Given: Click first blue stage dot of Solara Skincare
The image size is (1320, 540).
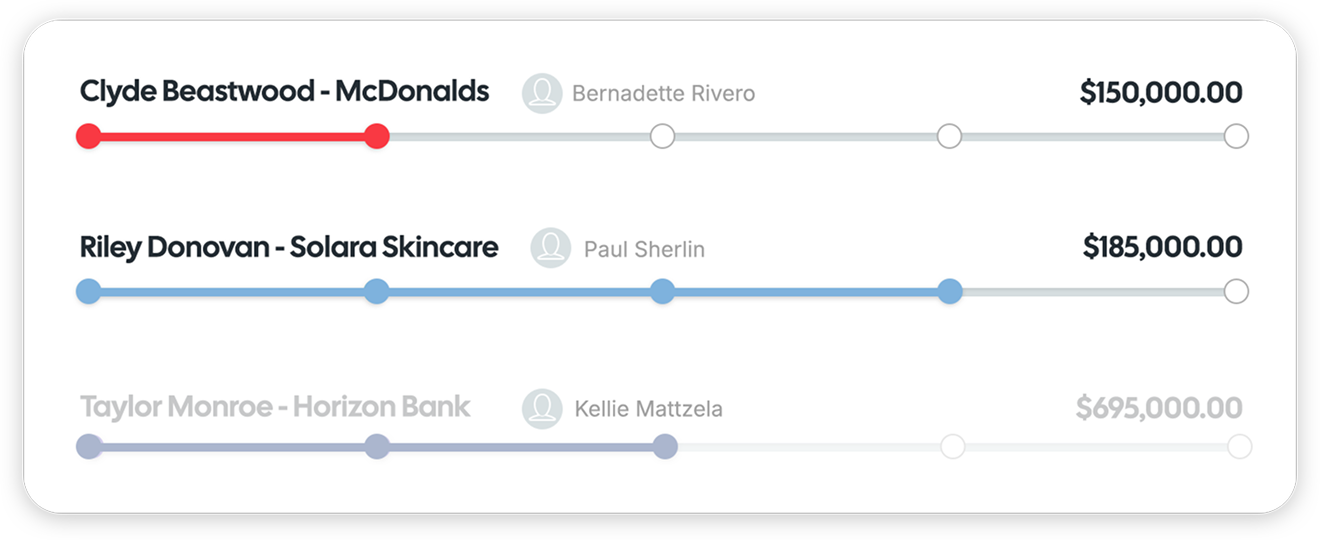Looking at the screenshot, I should pos(88,291).
